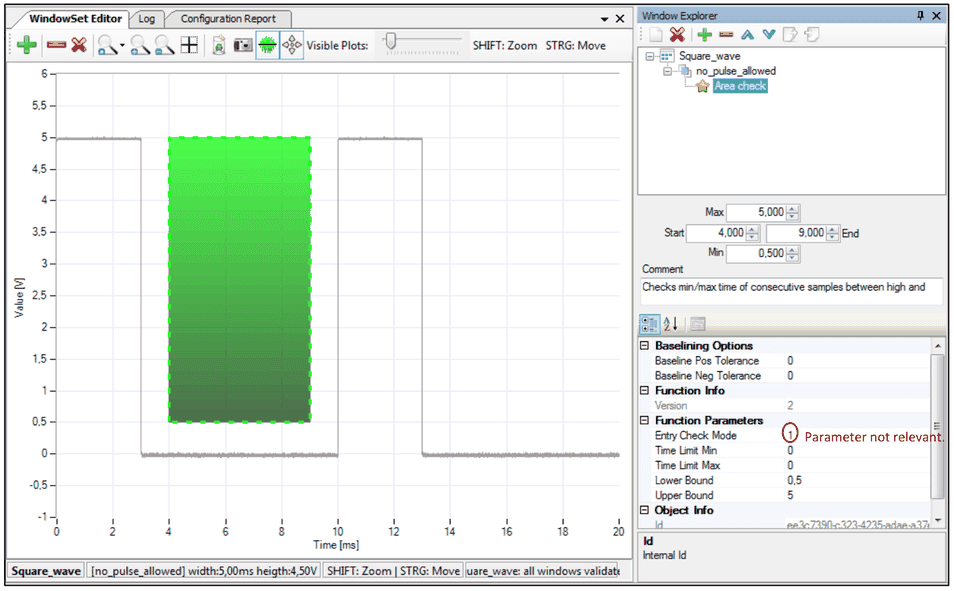
Task: Increase the End value with up stepper
Action: (832, 229)
